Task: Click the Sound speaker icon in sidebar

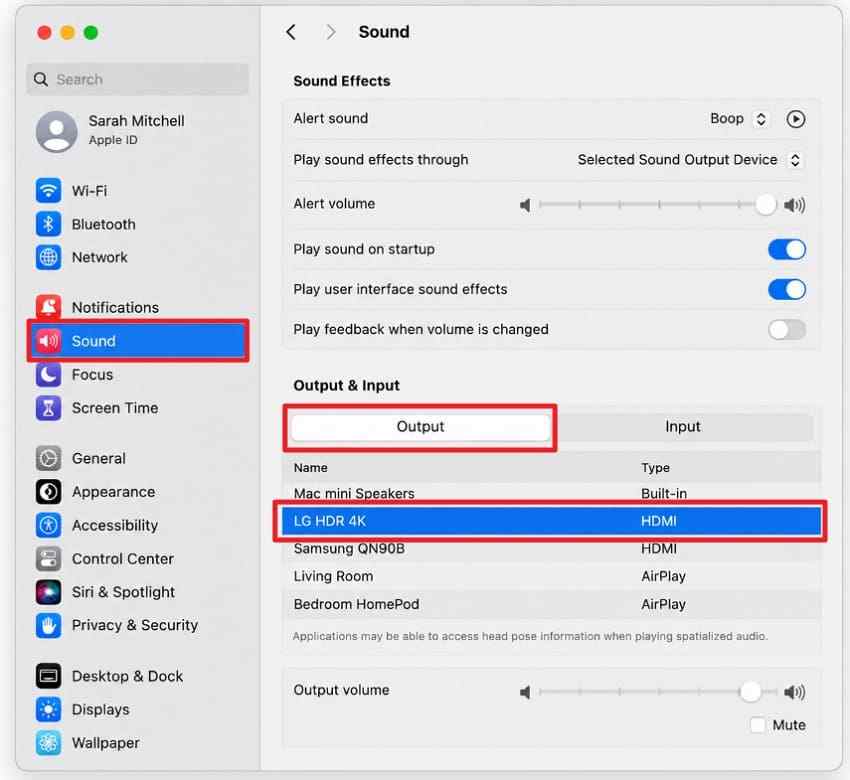Action: tap(48, 341)
